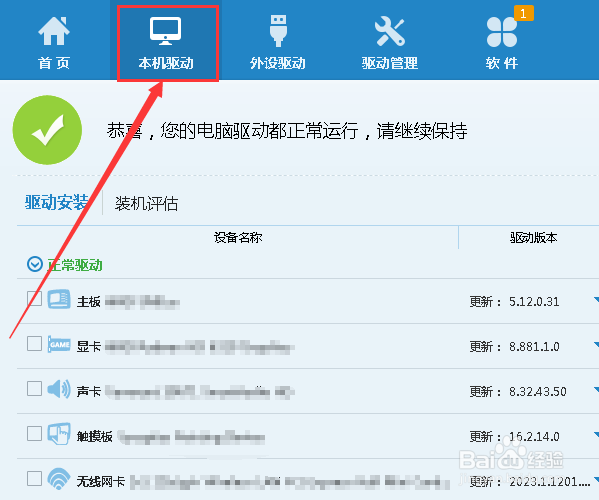Collapse the 正常驱动 group
Screen dimensions: 599x500
(35, 264)
